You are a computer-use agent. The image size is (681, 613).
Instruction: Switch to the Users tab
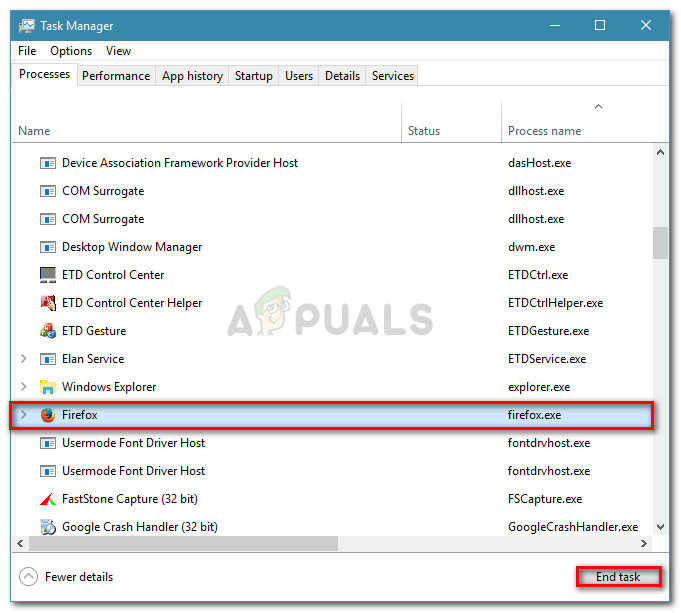pyautogui.click(x=299, y=76)
